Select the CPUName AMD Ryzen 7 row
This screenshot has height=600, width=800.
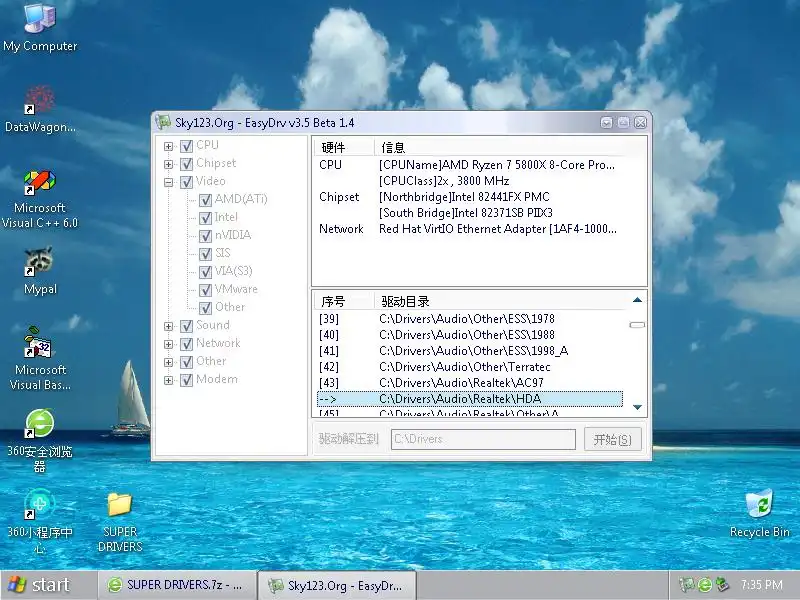(470, 165)
